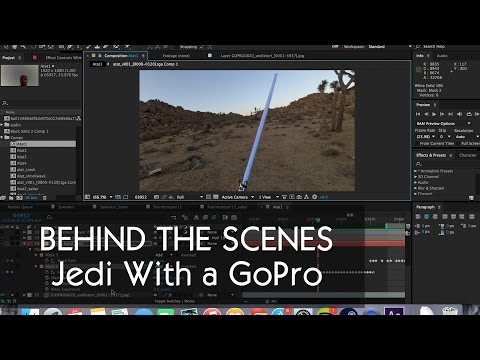Screen dimensions: 480x360
Task: Center text in Paragraph panel
Action: point(427,217)
